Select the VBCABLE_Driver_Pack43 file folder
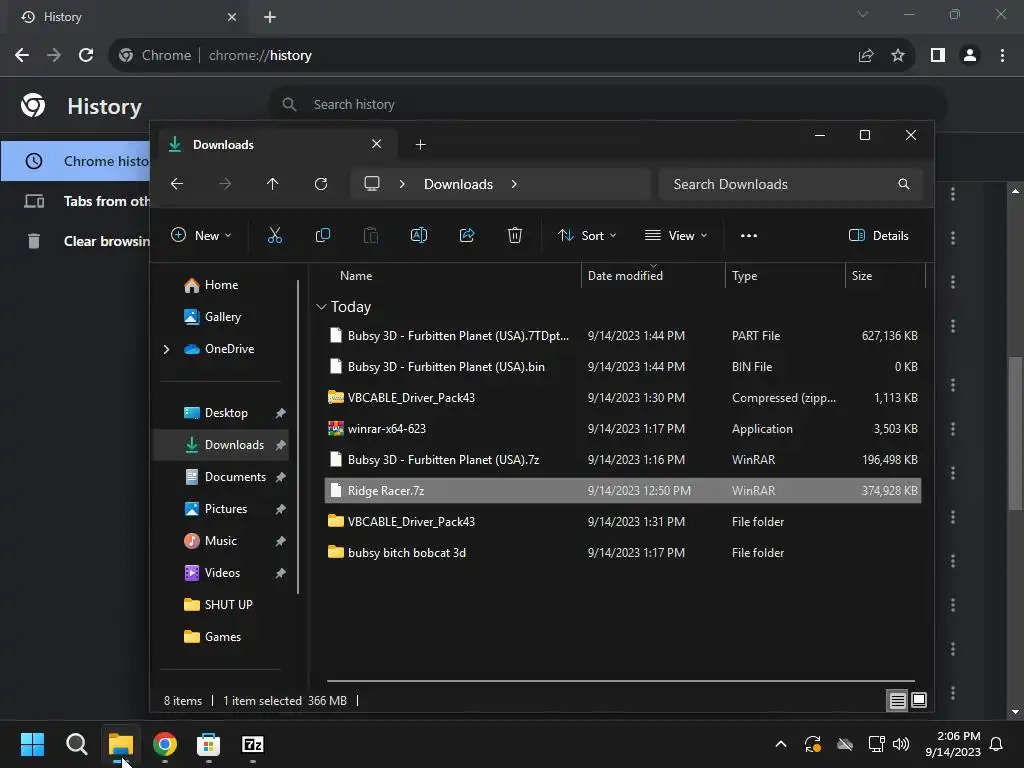The height and width of the screenshot is (768, 1024). 623,522
